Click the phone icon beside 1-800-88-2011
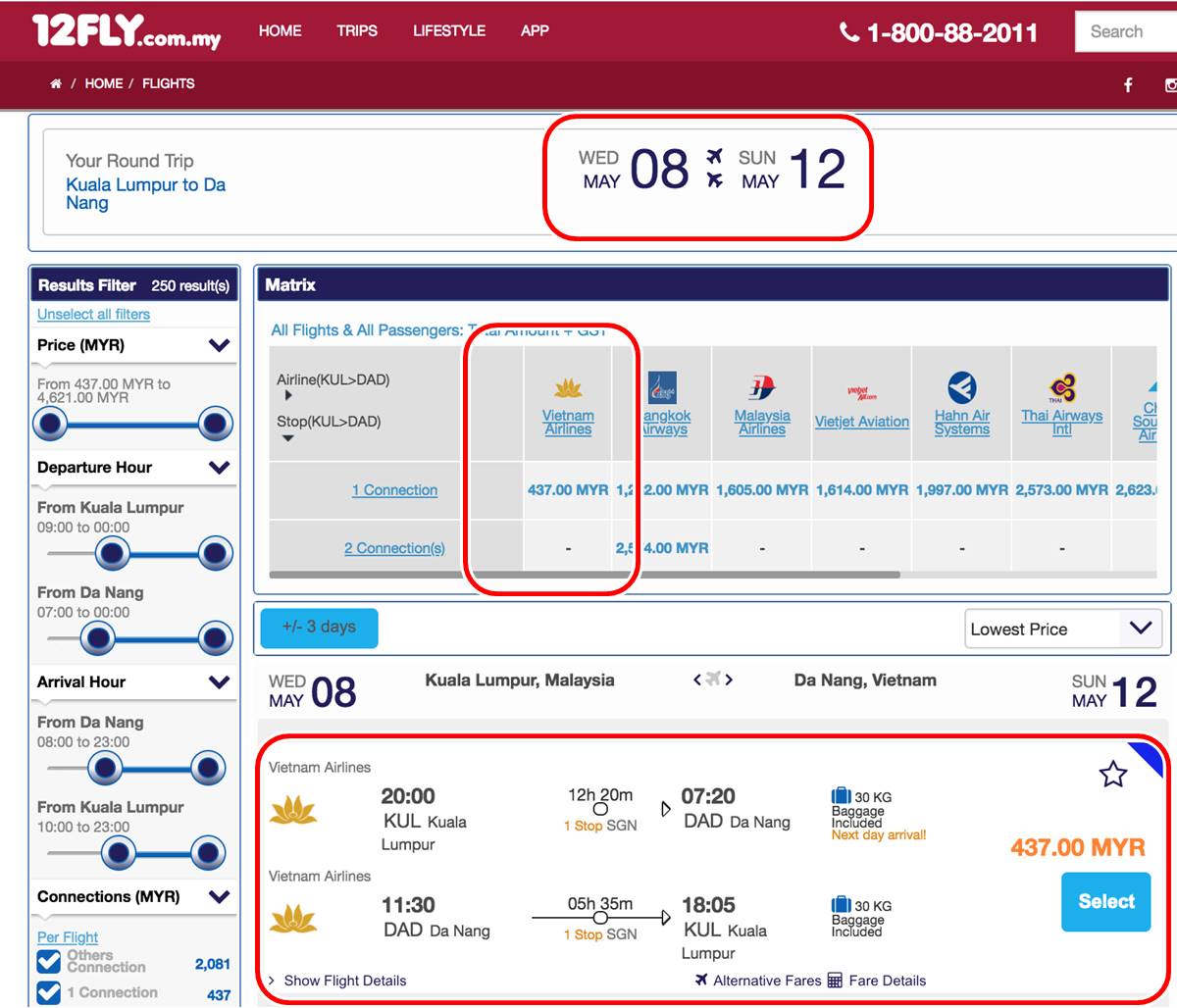This screenshot has height=1008, width=1177. coord(849,32)
